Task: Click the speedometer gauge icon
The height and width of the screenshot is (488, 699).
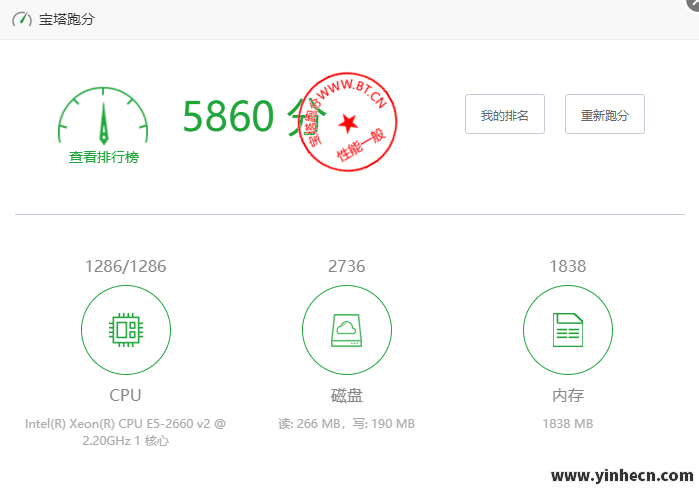Action: click(x=103, y=116)
